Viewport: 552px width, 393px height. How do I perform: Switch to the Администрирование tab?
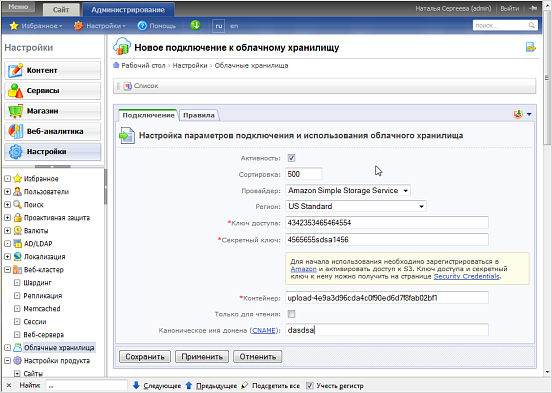(x=128, y=10)
